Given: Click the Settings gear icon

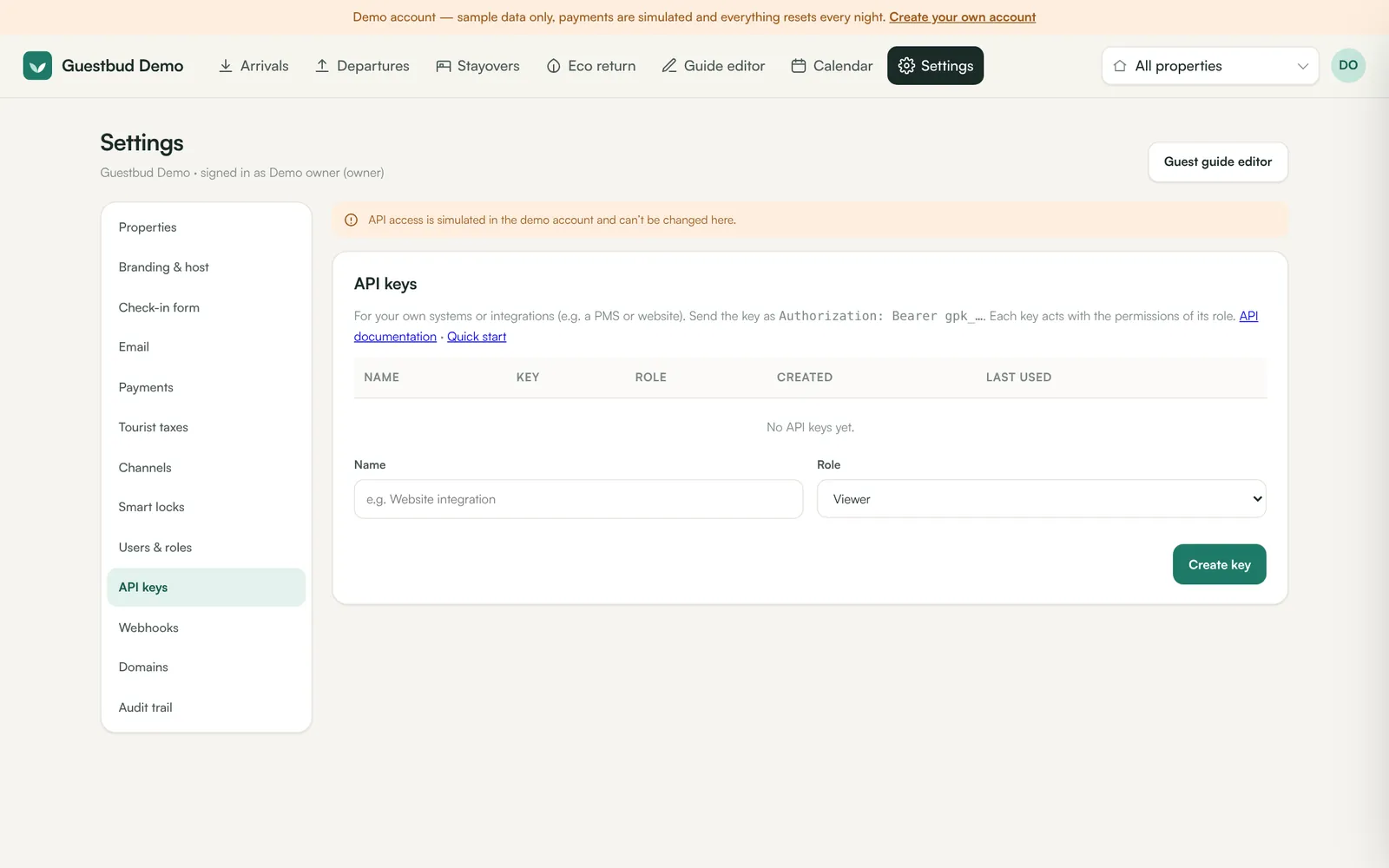Looking at the screenshot, I should coord(906,66).
